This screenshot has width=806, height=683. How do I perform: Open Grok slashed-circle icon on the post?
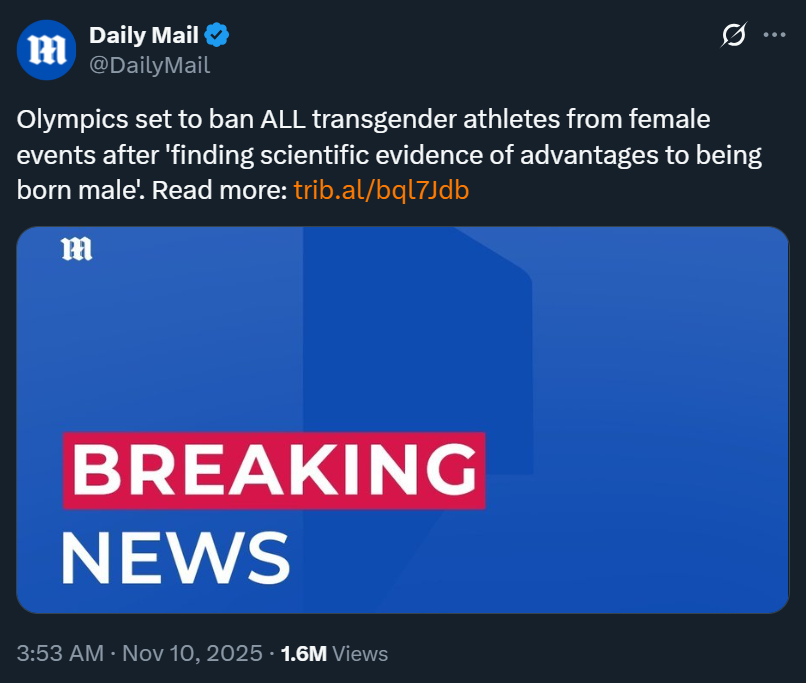coord(733,36)
